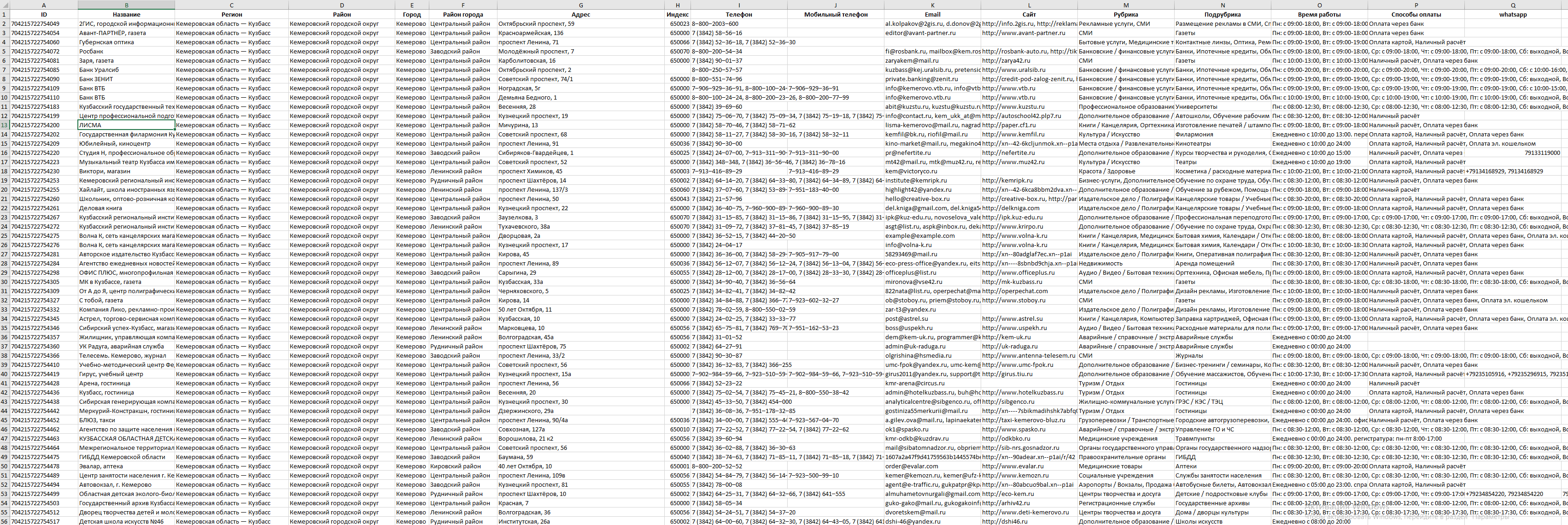Click the address 'Демьяна Бедного, 1'
The width and height of the screenshot is (1568, 525).
point(580,97)
